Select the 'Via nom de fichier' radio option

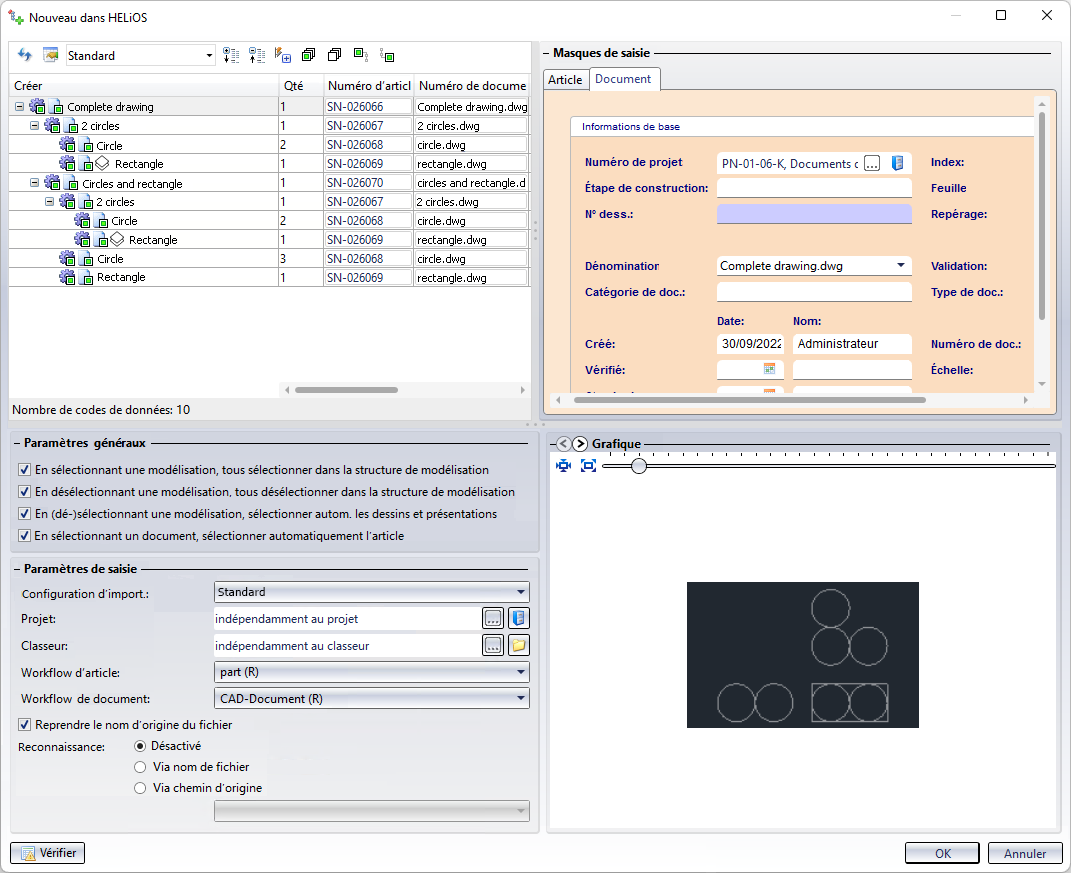click(x=140, y=767)
